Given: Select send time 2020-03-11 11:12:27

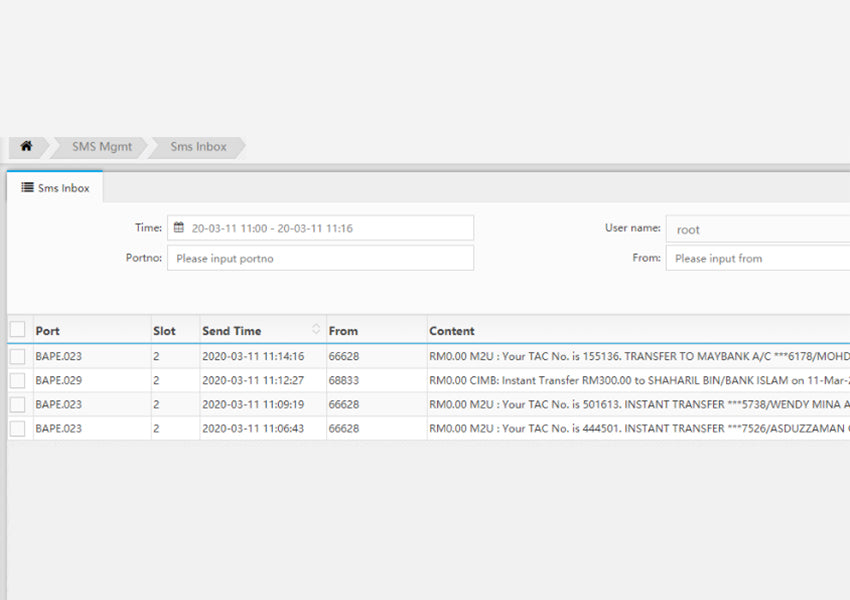Looking at the screenshot, I should point(253,380).
